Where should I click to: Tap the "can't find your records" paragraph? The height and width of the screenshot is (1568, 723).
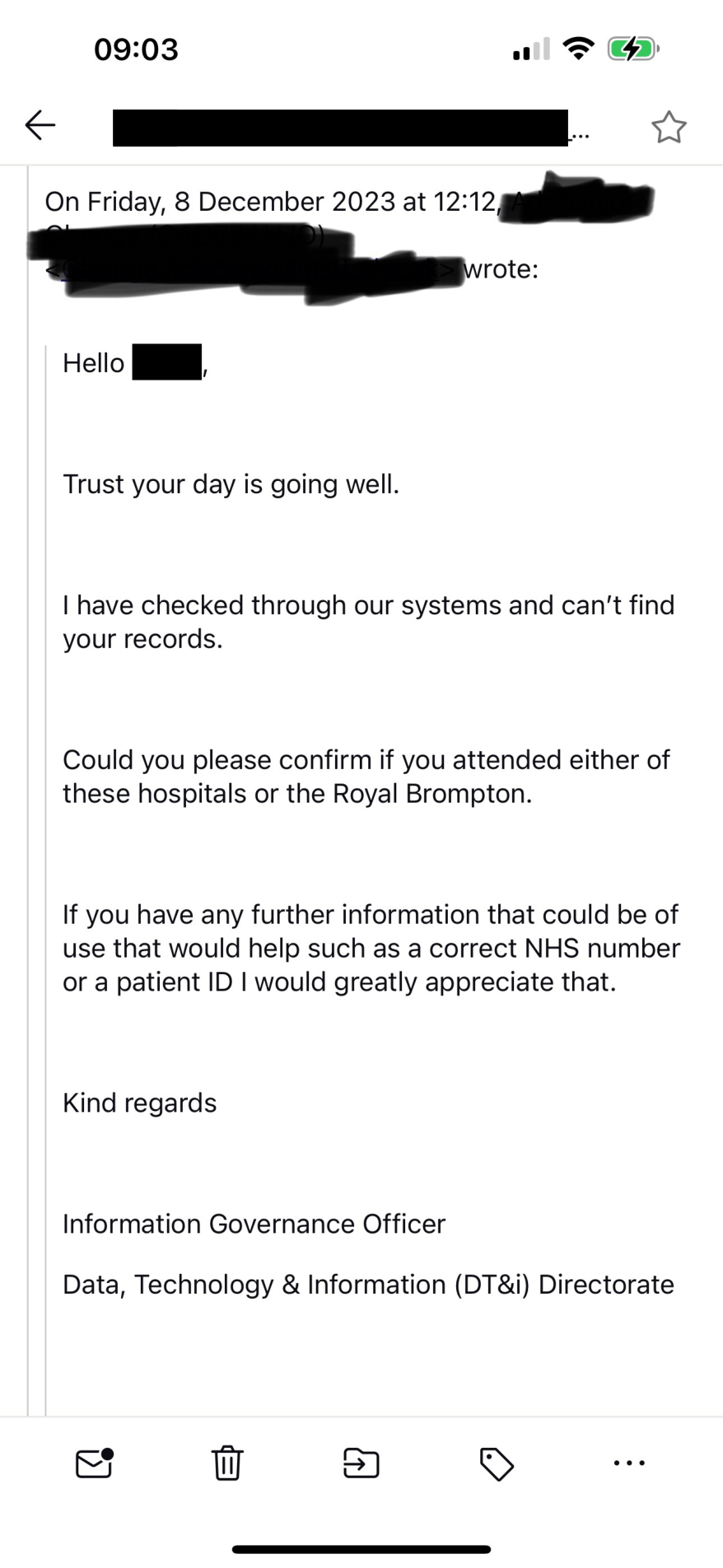point(368,622)
